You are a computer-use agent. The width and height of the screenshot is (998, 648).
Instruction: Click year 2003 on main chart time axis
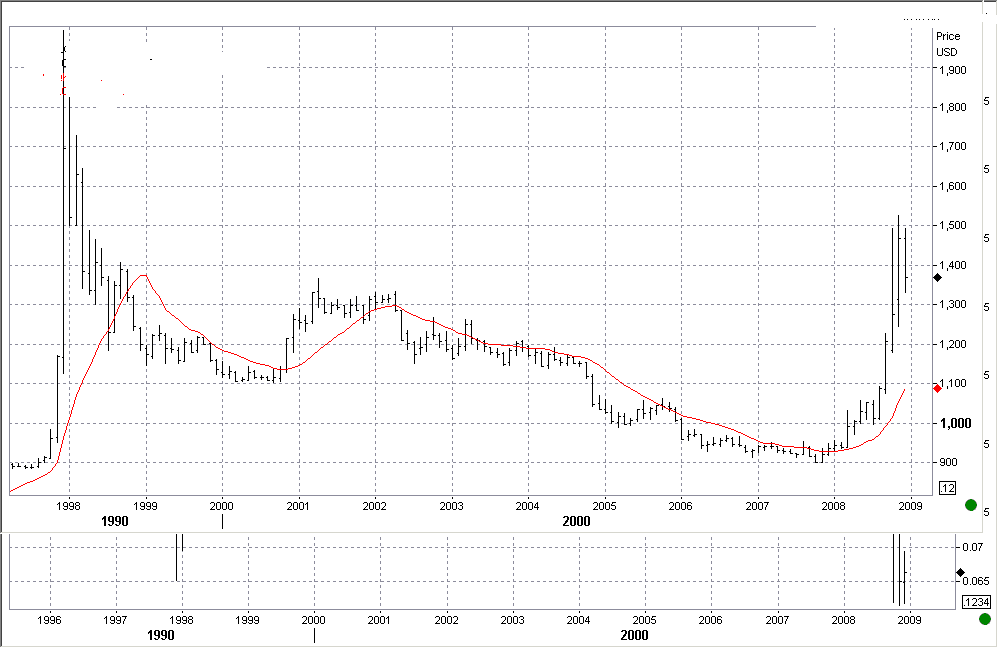tap(451, 506)
